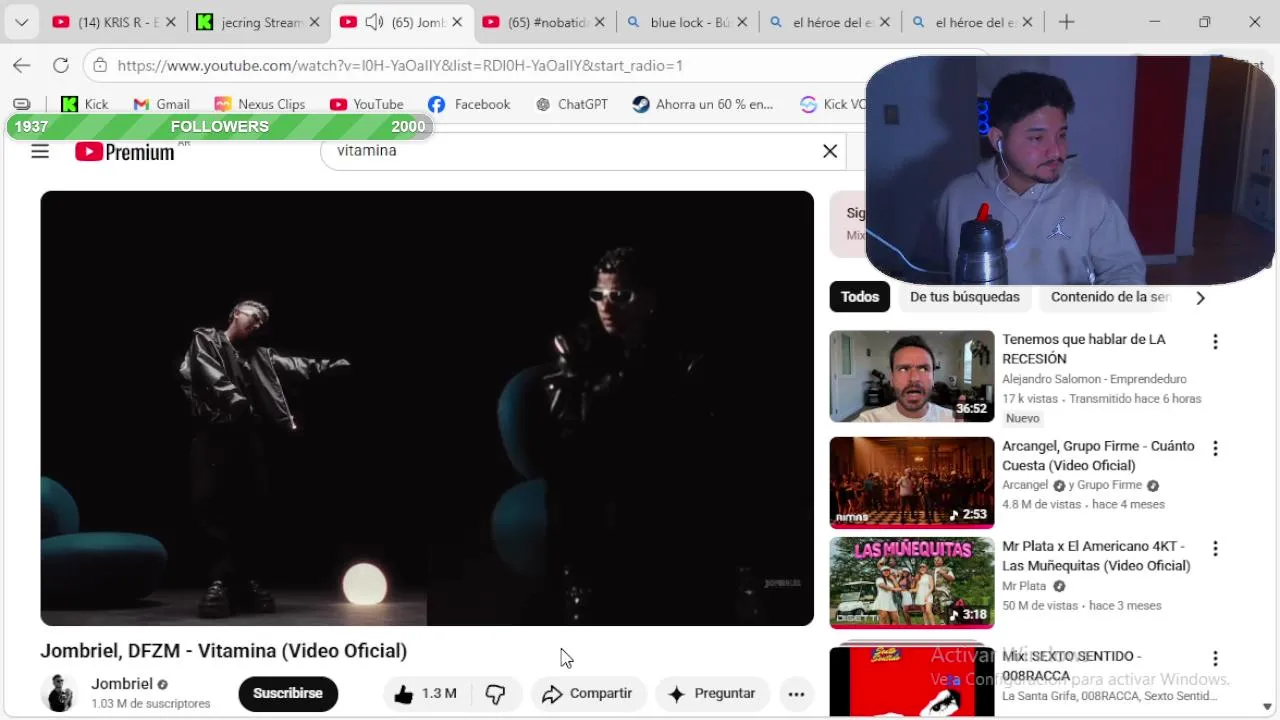
Task: Ask about the video with Preguntar
Action: (x=711, y=694)
